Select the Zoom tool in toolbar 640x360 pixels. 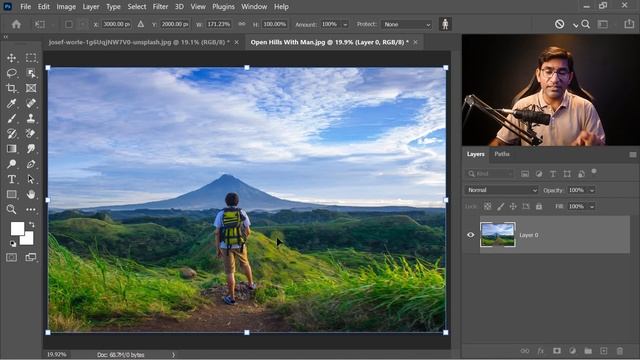pyautogui.click(x=11, y=209)
